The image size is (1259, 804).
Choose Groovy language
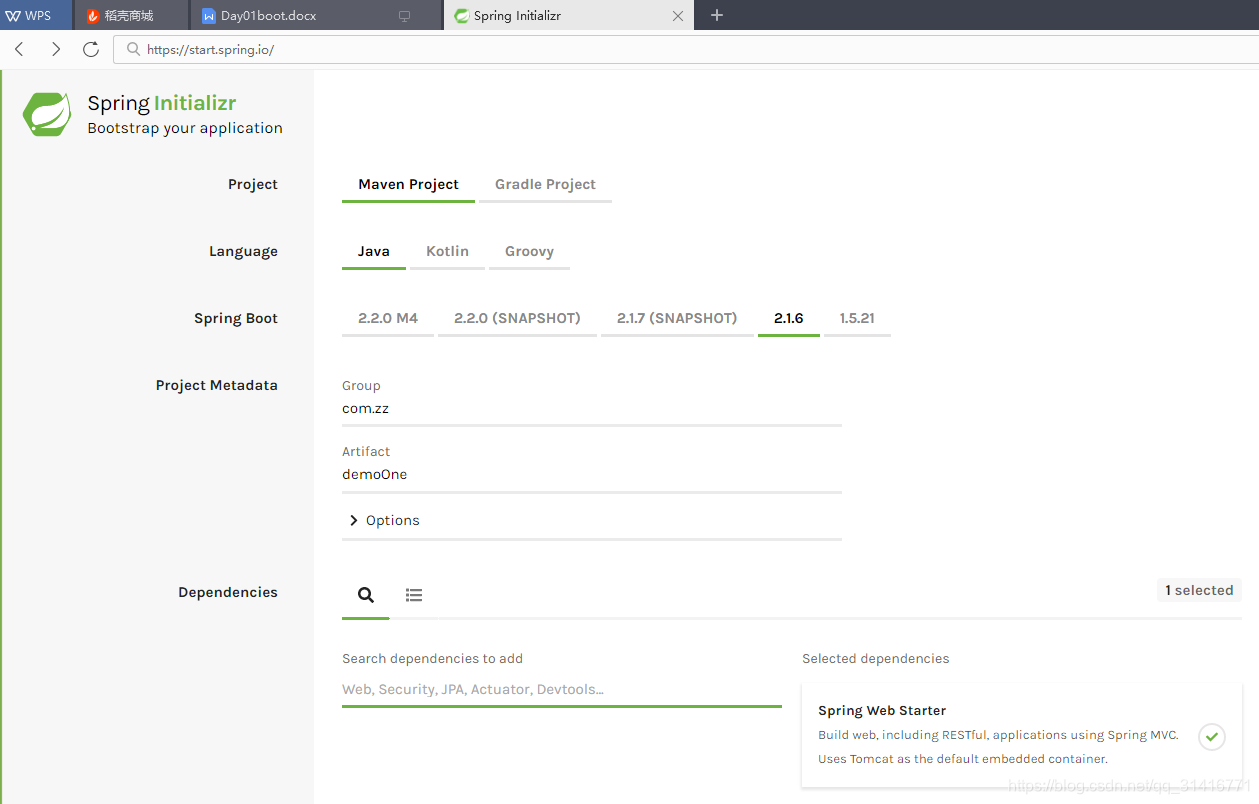[529, 252]
